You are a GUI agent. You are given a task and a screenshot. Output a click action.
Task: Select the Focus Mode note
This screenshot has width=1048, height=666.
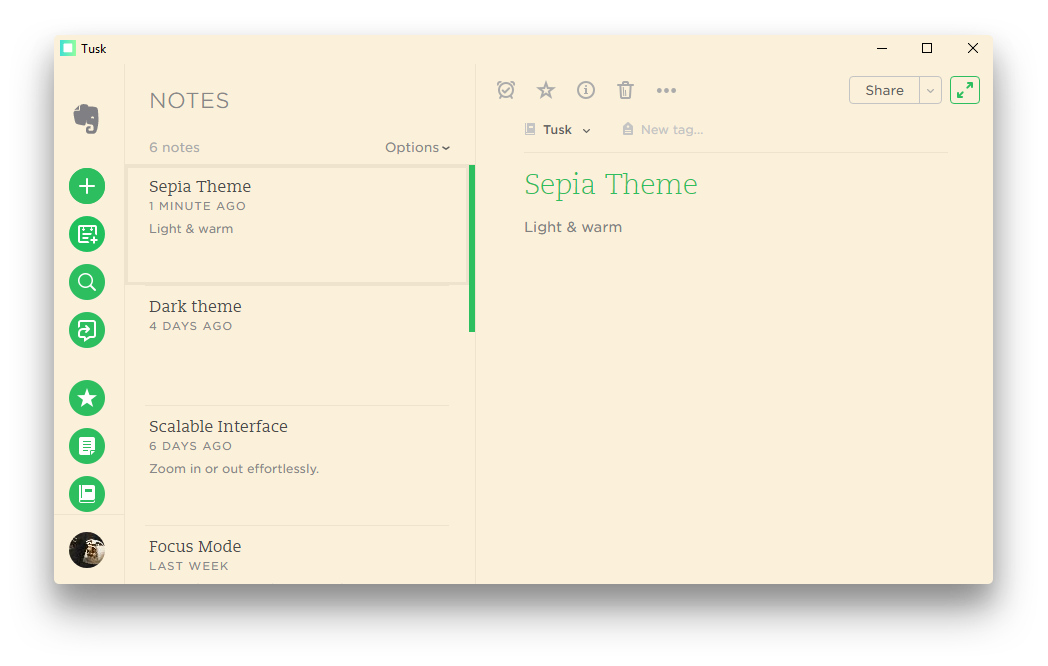pos(297,555)
